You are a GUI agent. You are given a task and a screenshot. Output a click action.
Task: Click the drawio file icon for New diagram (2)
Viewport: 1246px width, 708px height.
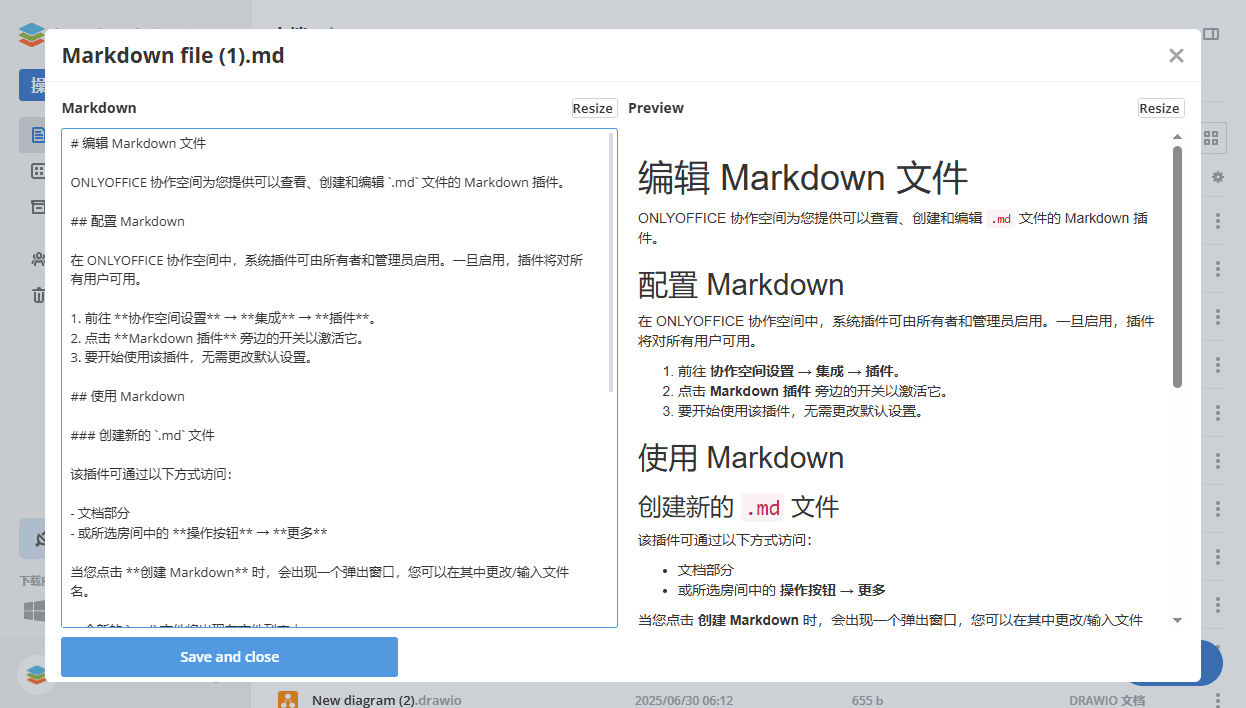click(x=288, y=700)
